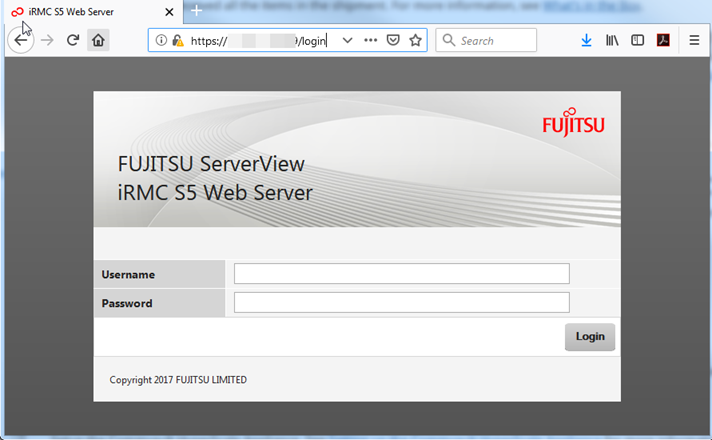Open page actions three-dot menu
This screenshot has width=712, height=440.
(x=370, y=40)
